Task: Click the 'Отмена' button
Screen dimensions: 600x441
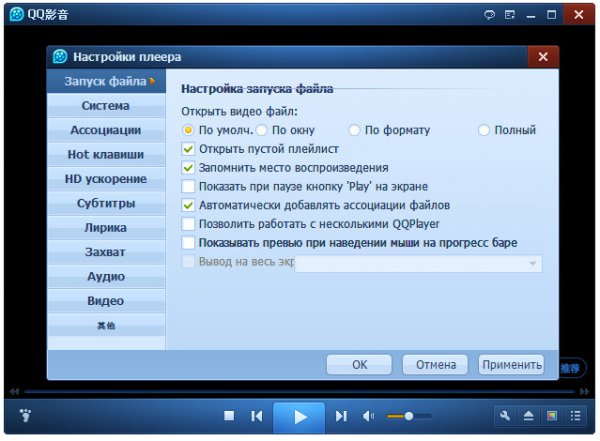Action: [x=435, y=364]
